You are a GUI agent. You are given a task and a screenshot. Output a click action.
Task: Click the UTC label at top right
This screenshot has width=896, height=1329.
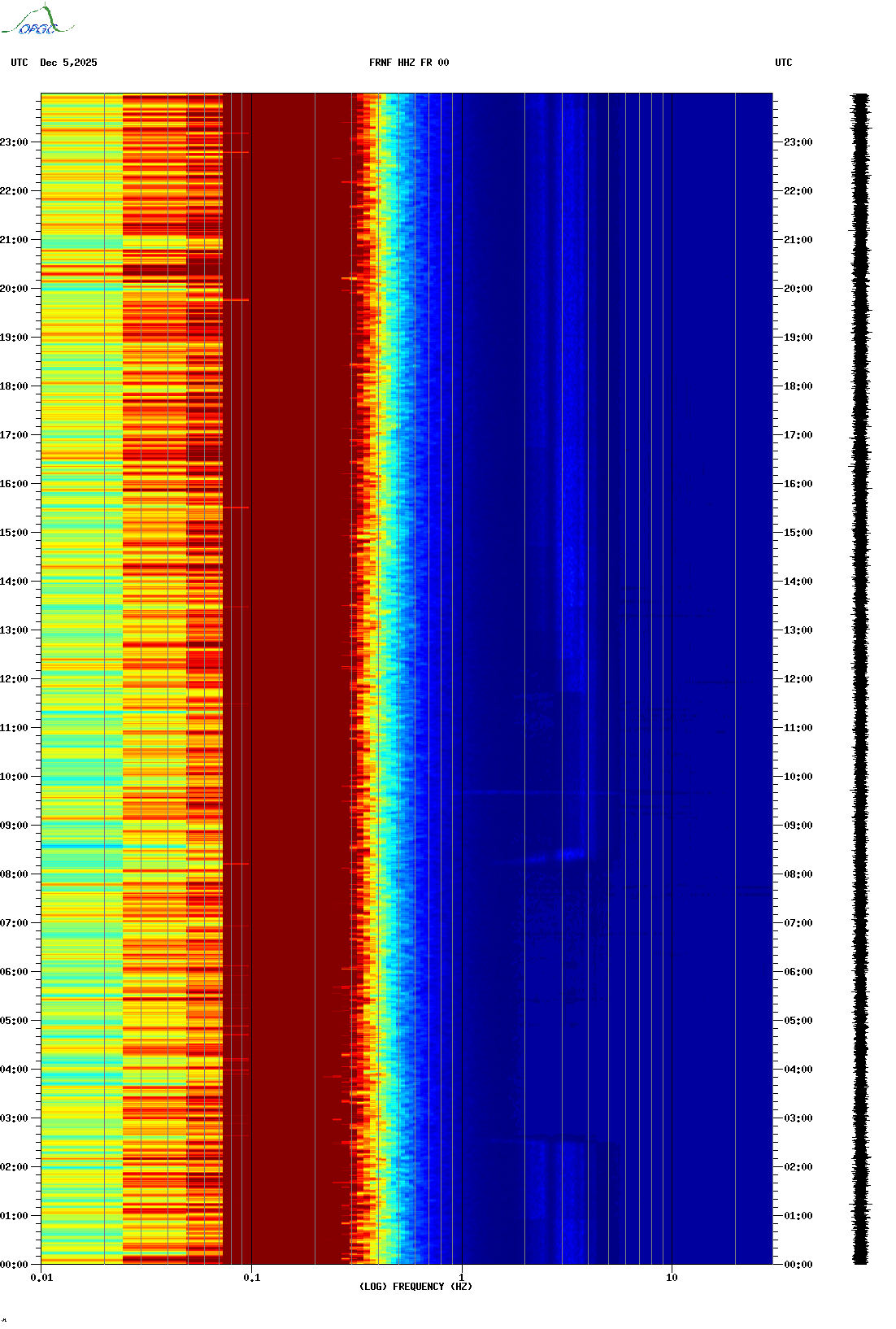(x=783, y=63)
